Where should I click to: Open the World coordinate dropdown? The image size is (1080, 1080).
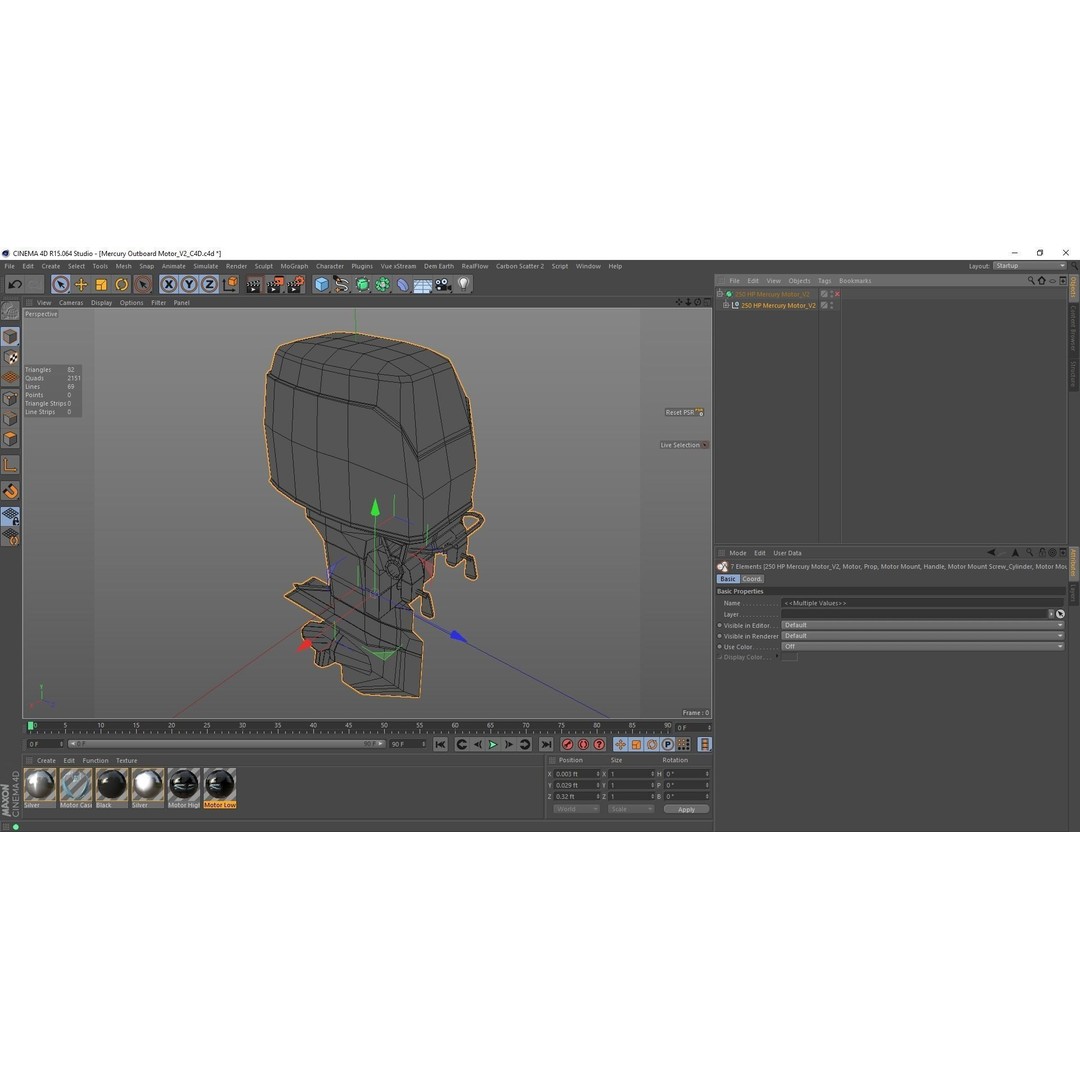pos(576,809)
